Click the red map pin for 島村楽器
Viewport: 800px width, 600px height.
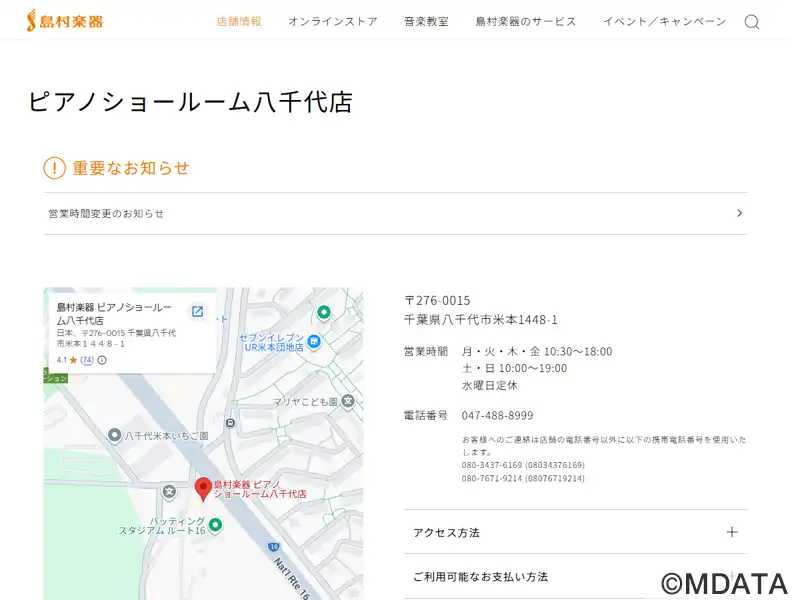(x=203, y=488)
